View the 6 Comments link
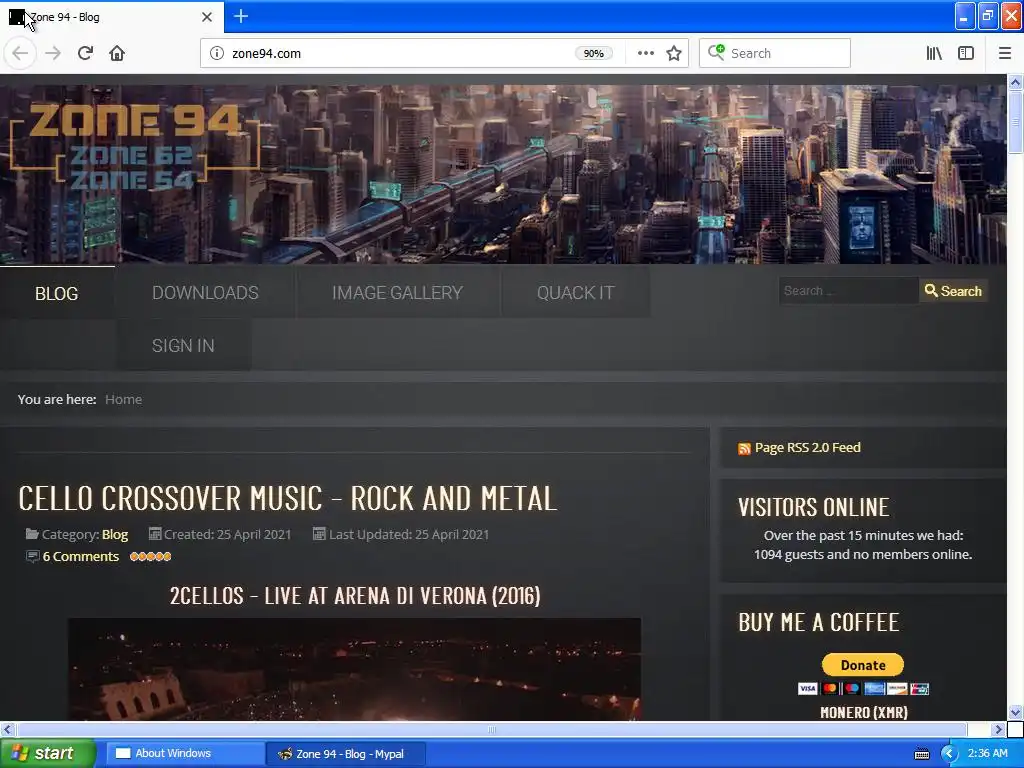 (80, 556)
